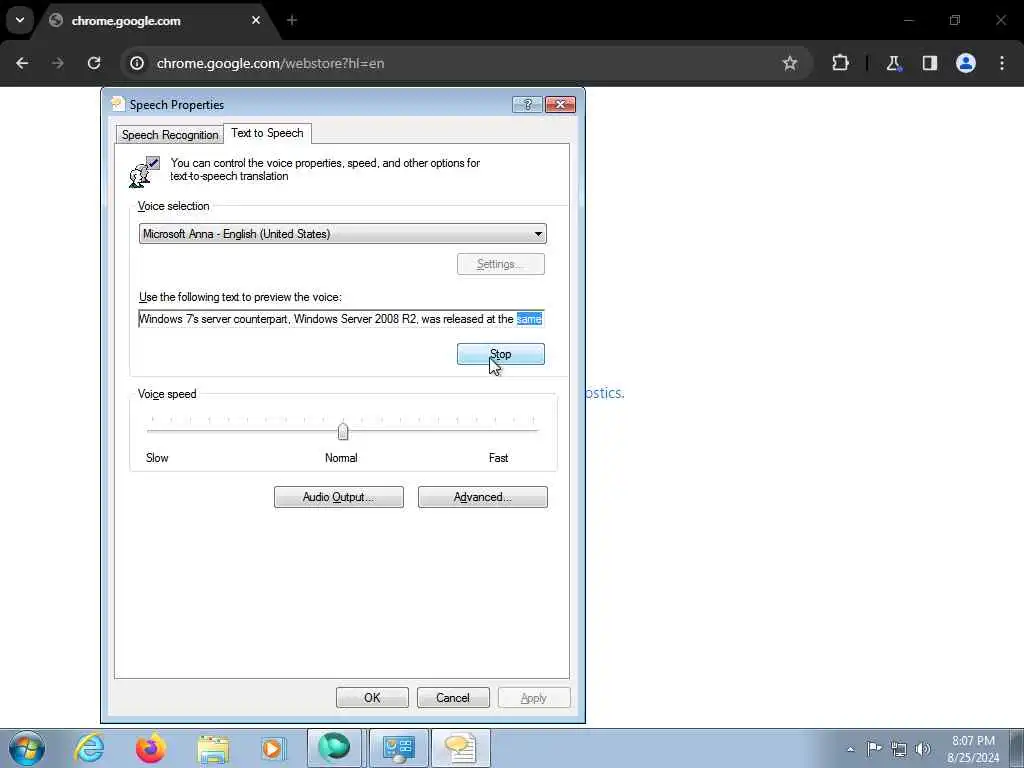The image size is (1024, 768).
Task: Bookmark this page with the star icon
Action: (790, 63)
